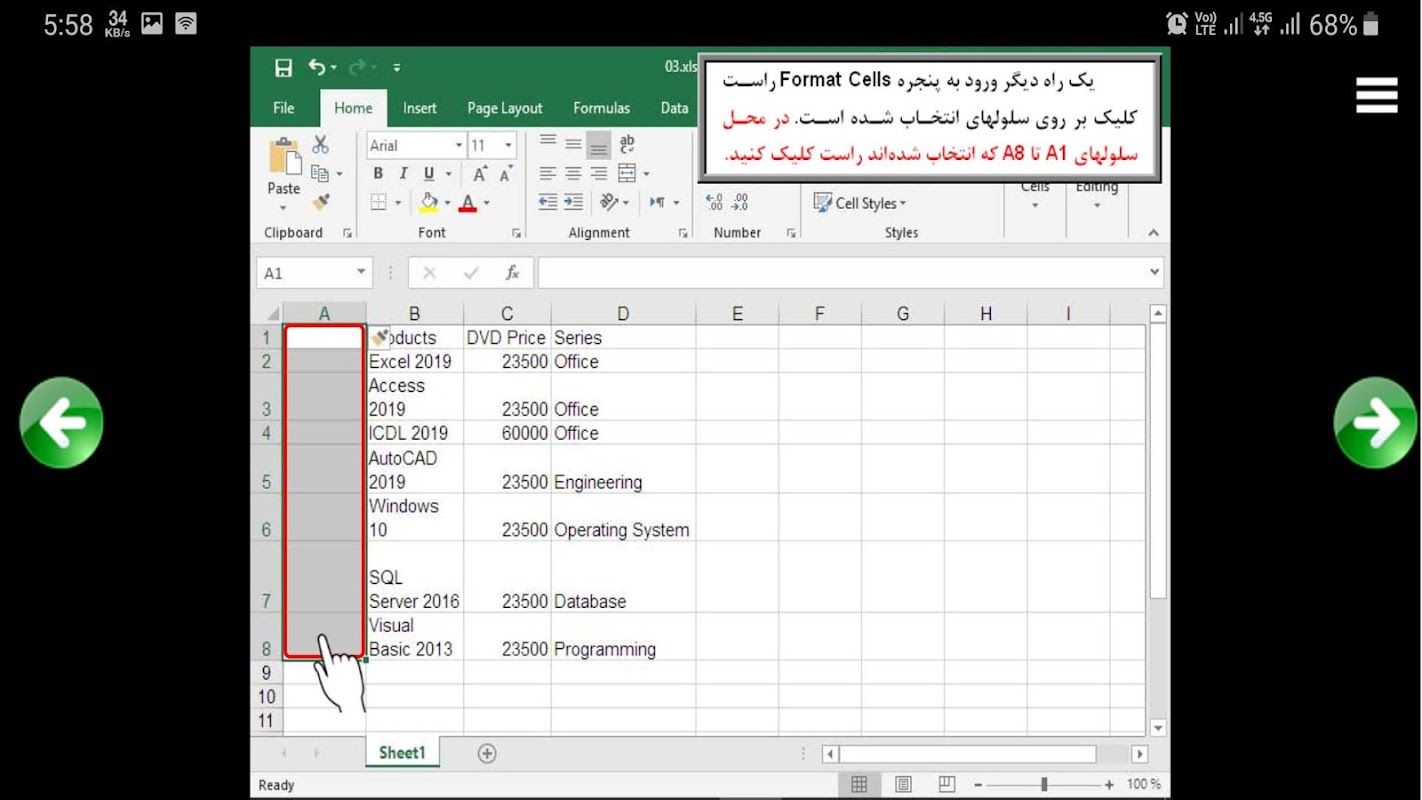Center text horizontally
Screen dimensions: 1422x800
coord(573,173)
